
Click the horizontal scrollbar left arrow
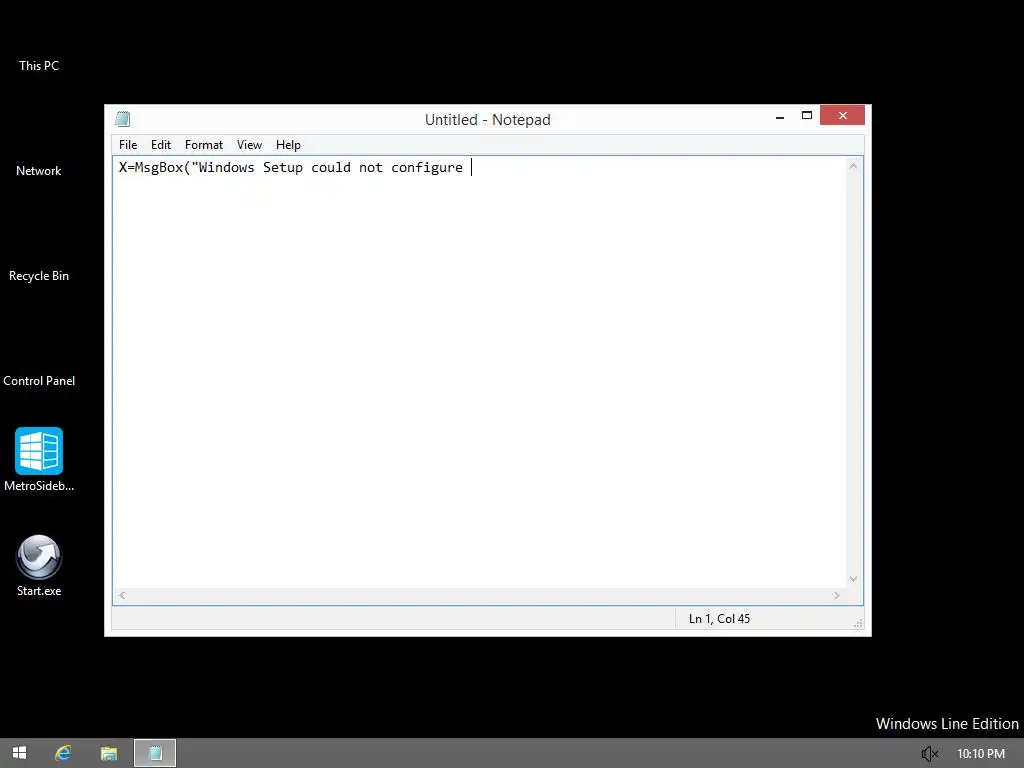click(x=122, y=596)
